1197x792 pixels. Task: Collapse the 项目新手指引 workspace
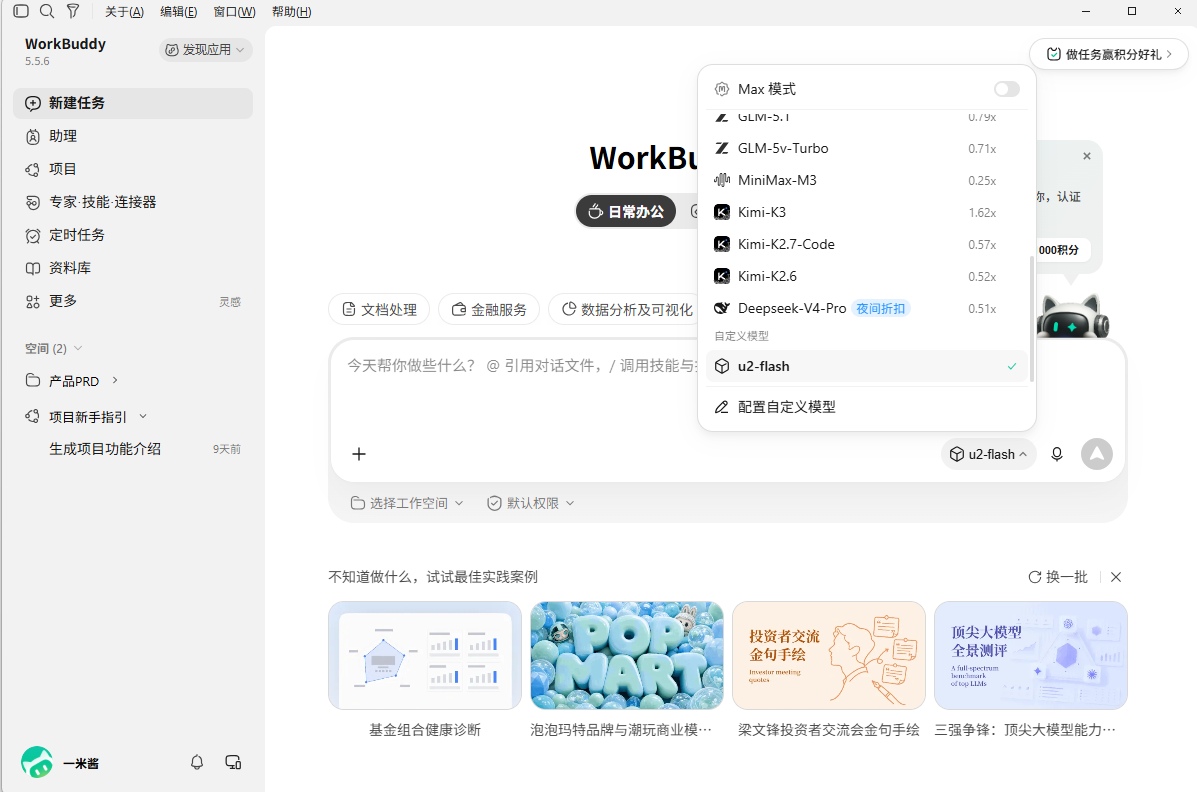point(143,417)
